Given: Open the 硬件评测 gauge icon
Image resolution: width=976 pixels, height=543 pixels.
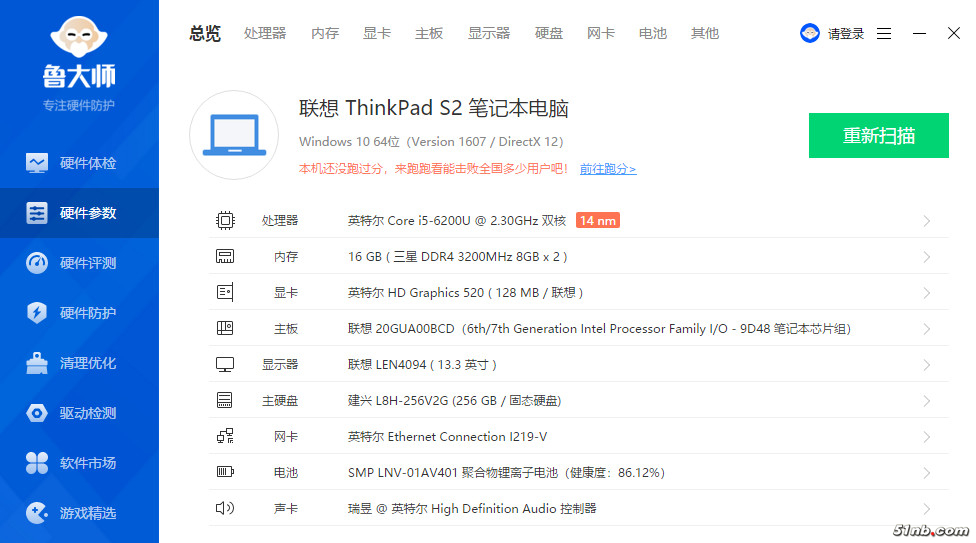Looking at the screenshot, I should [37, 263].
